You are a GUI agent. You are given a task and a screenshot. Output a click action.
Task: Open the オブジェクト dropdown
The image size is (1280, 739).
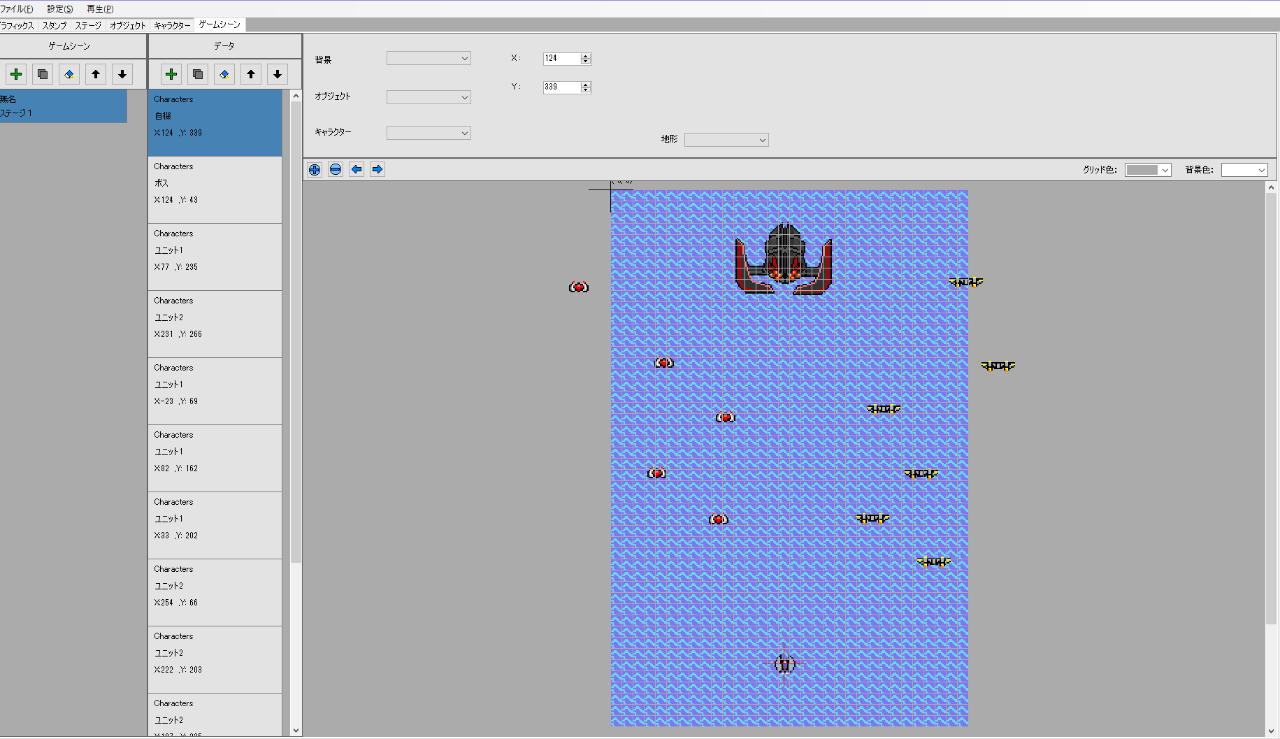[x=428, y=97]
